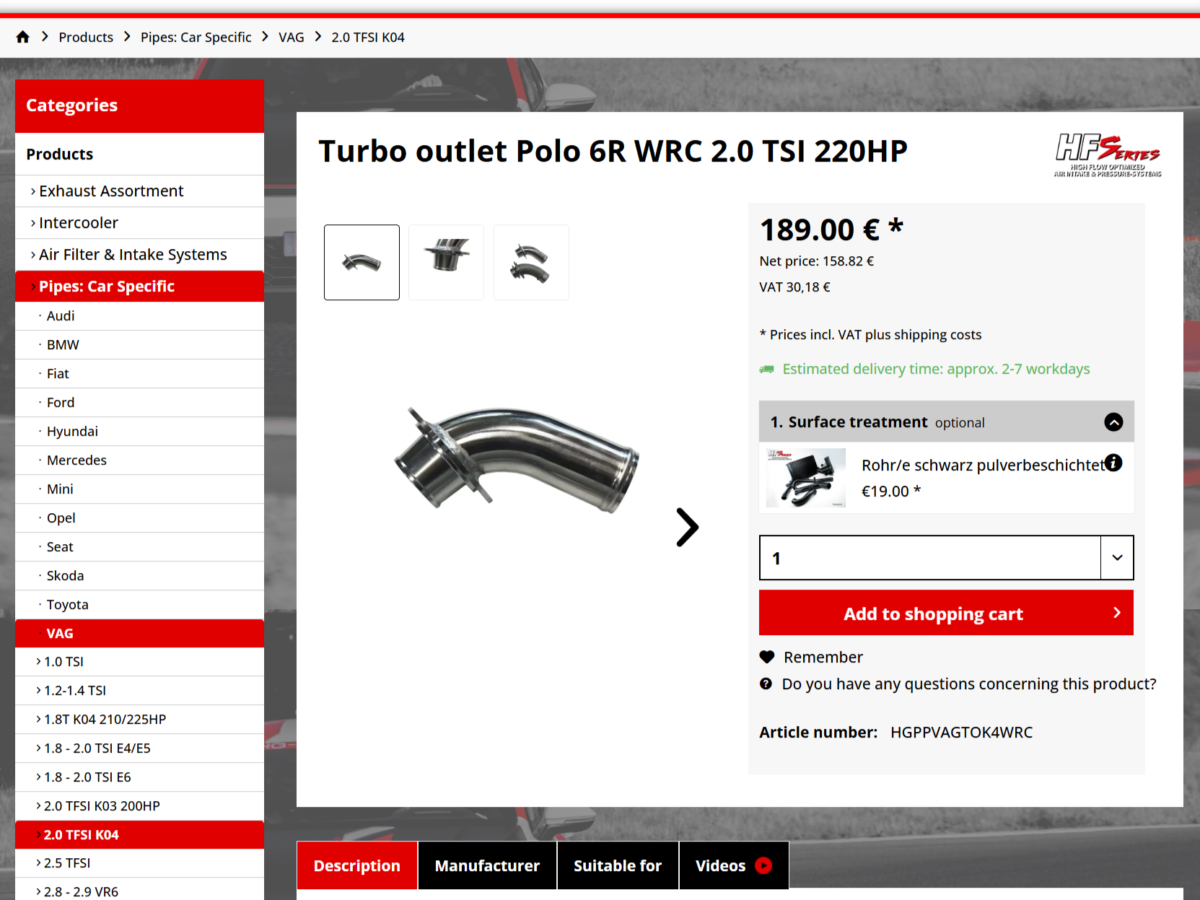This screenshot has height=900, width=1200.
Task: Go to the home page via house icon
Action: [23, 37]
